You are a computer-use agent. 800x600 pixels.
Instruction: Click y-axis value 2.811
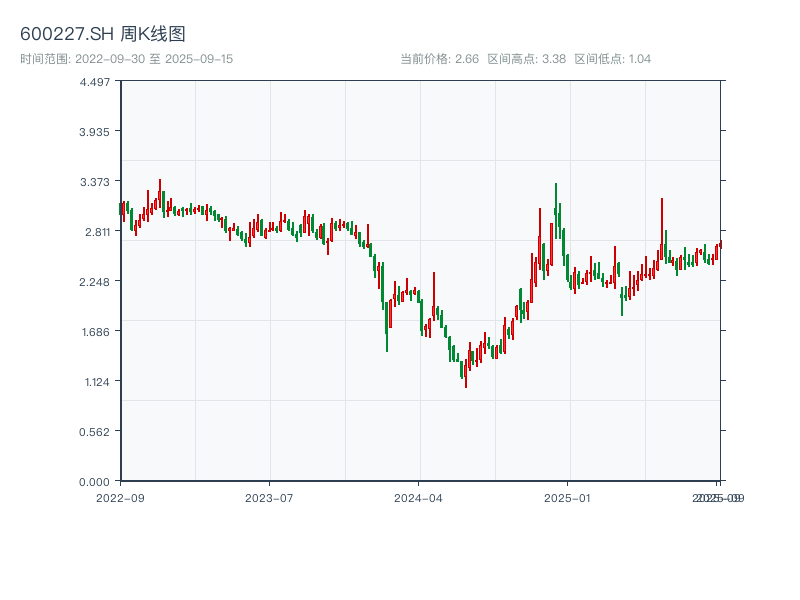click(x=97, y=232)
